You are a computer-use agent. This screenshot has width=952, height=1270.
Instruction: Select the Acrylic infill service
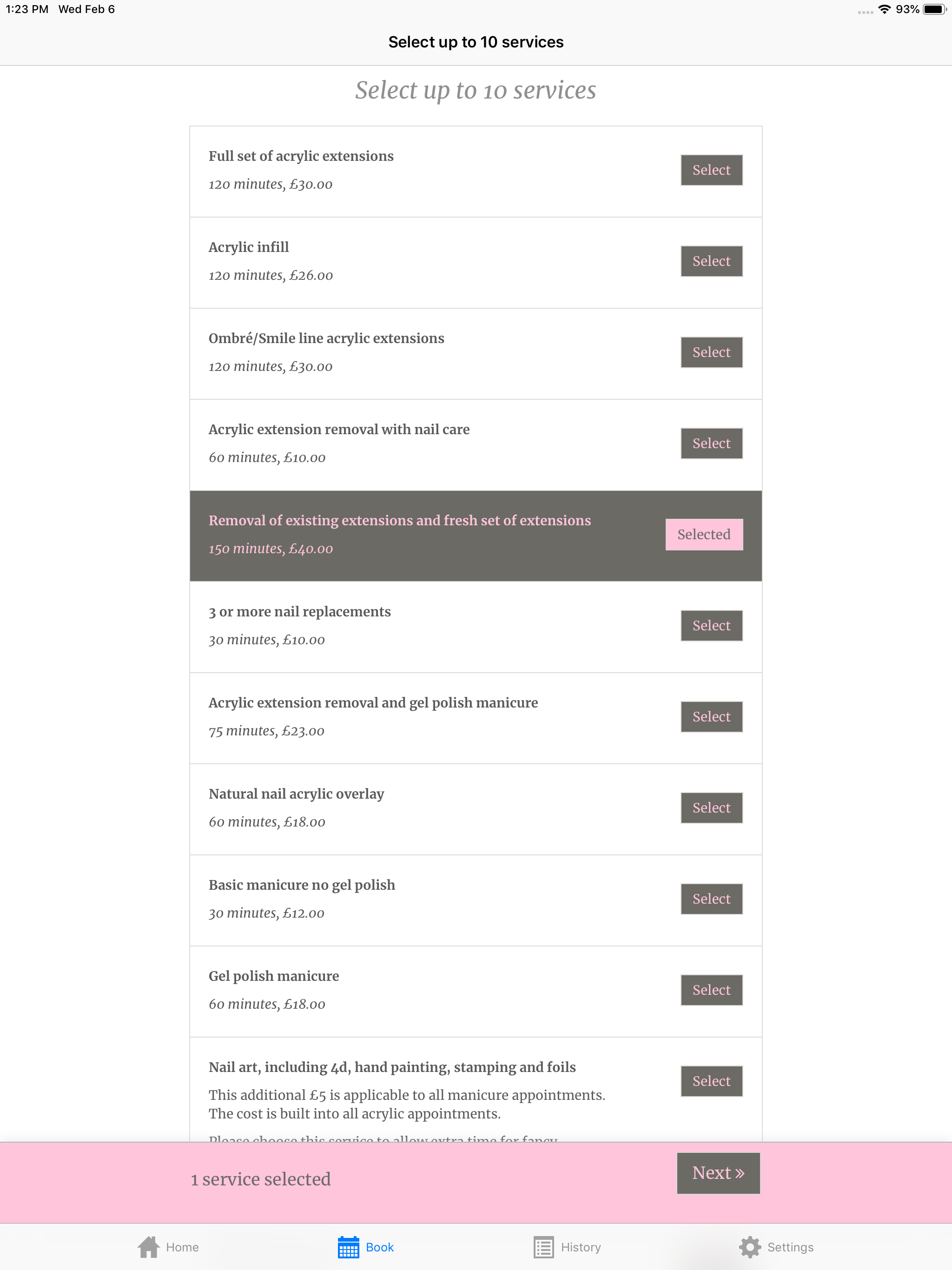pos(711,261)
